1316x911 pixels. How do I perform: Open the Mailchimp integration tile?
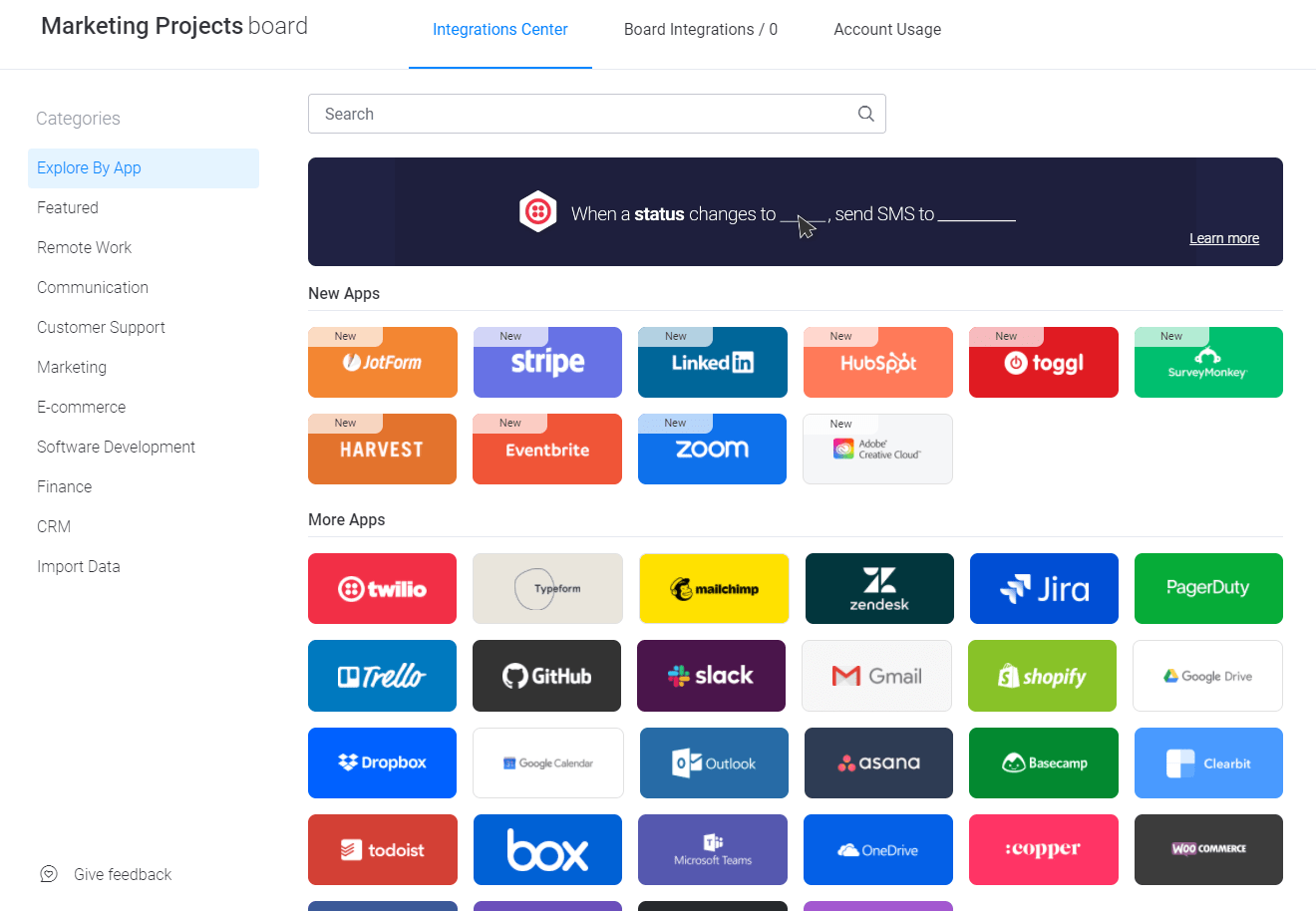714,588
